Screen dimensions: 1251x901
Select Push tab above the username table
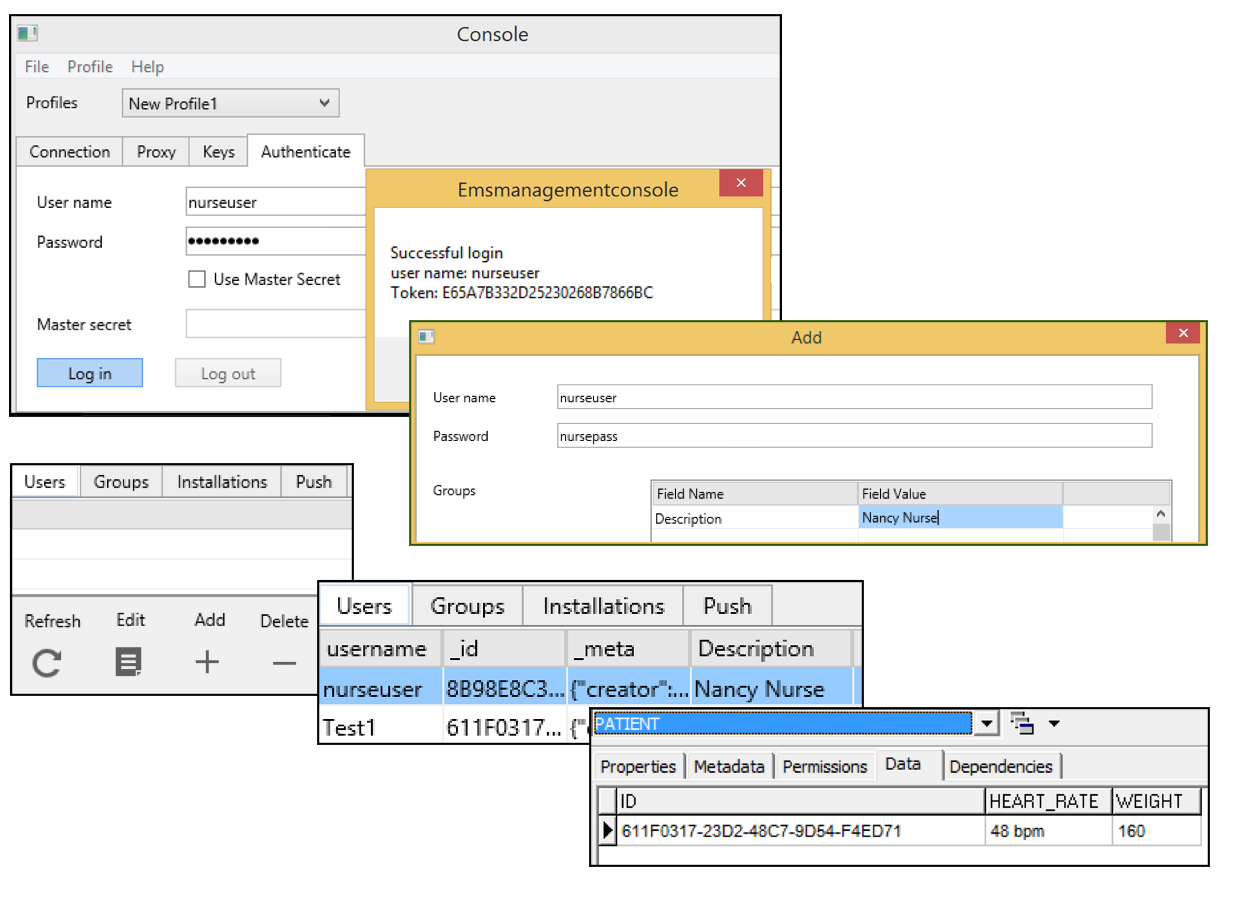click(x=728, y=606)
